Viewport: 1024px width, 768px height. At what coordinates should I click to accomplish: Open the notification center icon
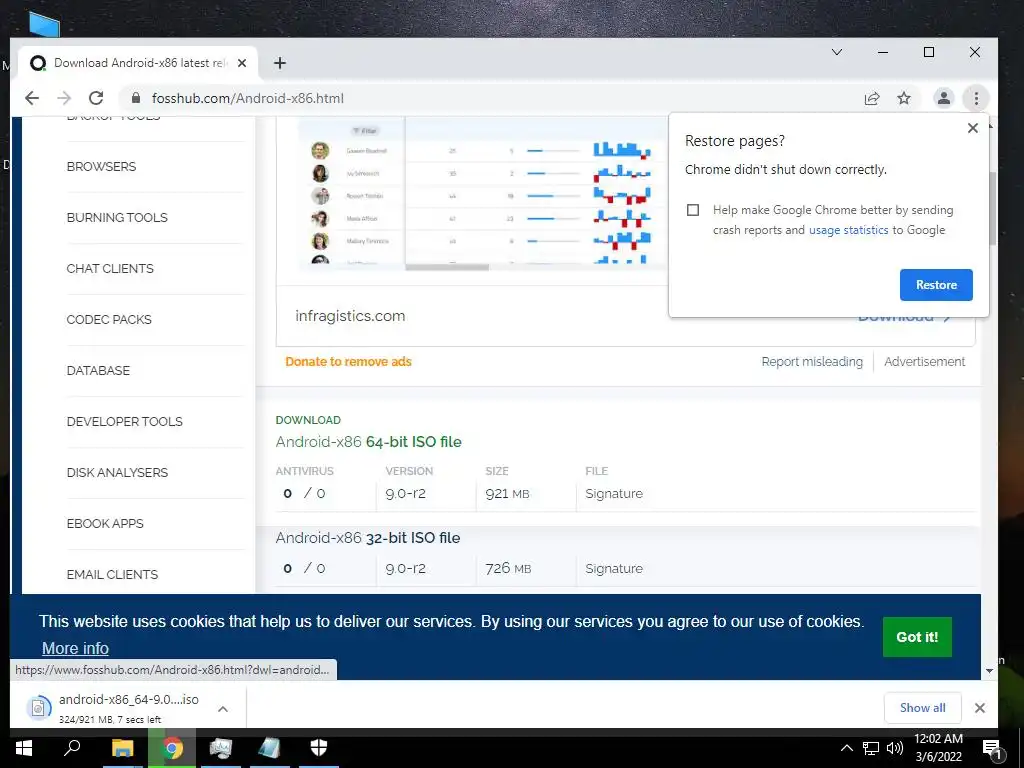(x=991, y=749)
